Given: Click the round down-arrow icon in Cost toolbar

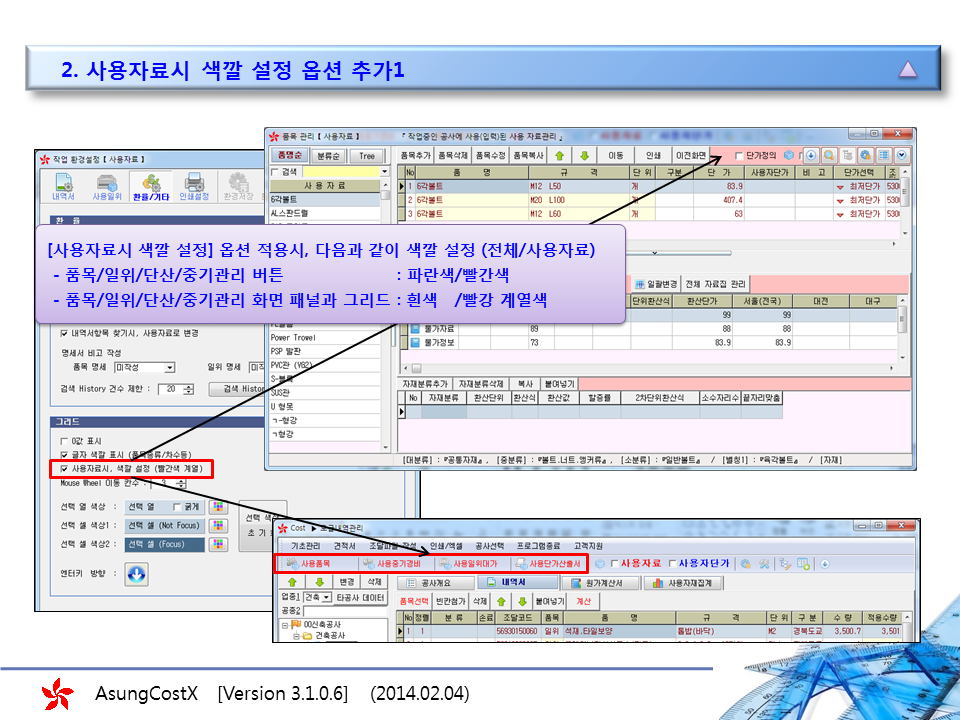Looking at the screenshot, I should coord(825,564).
